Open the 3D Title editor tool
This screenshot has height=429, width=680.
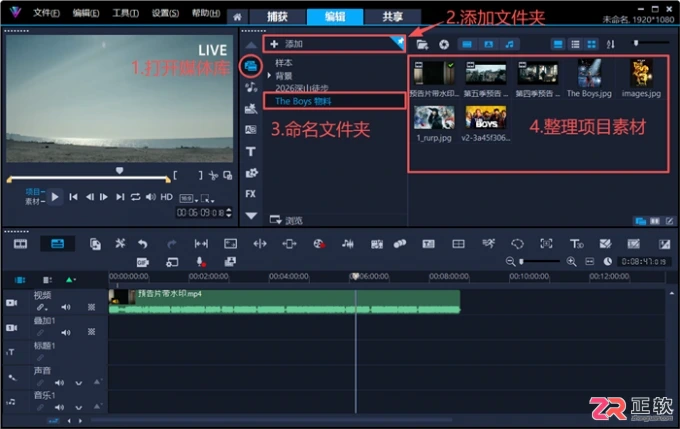pos(576,244)
